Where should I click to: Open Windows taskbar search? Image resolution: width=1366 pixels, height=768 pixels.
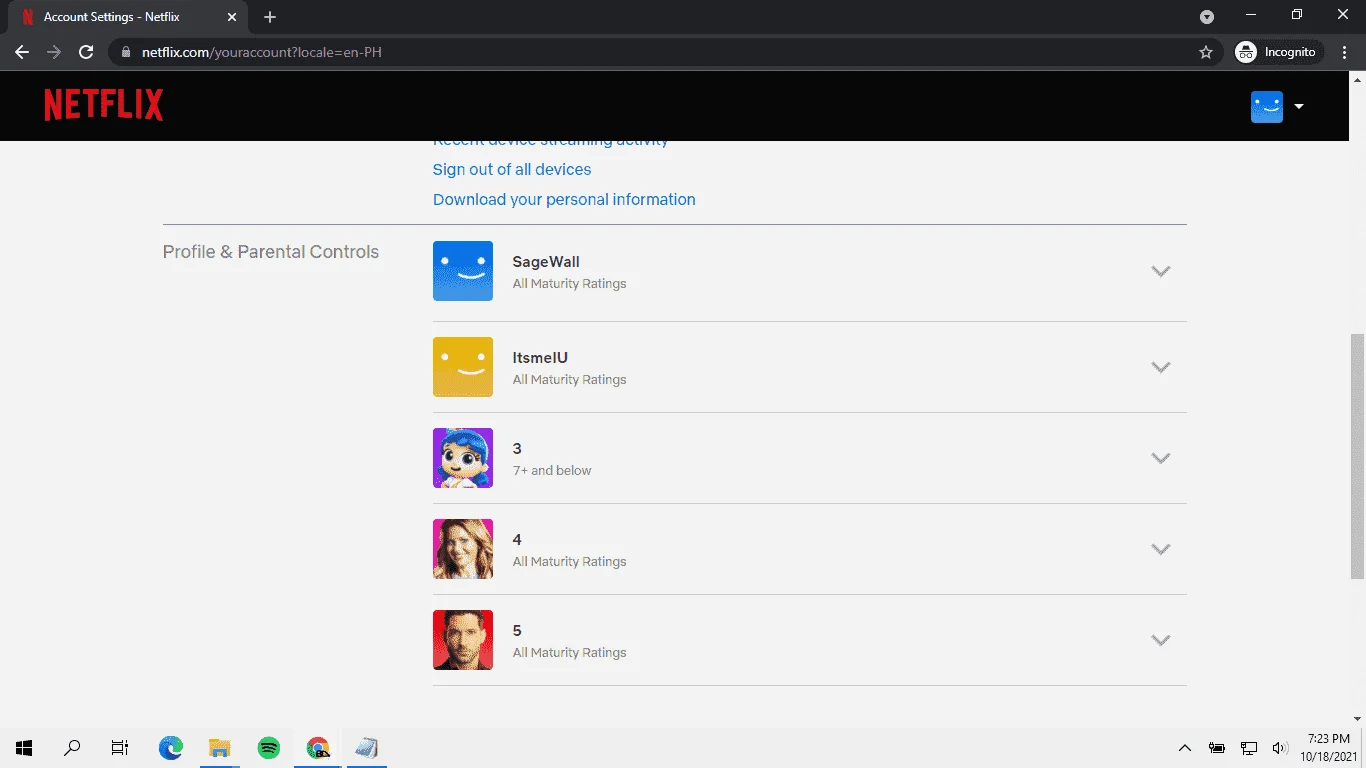click(72, 747)
